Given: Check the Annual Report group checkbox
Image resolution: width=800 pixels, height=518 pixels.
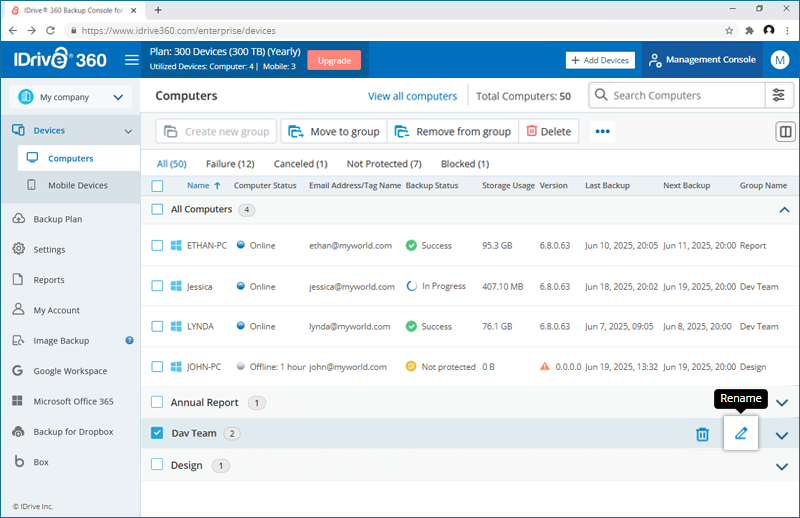Looking at the screenshot, I should click(157, 402).
